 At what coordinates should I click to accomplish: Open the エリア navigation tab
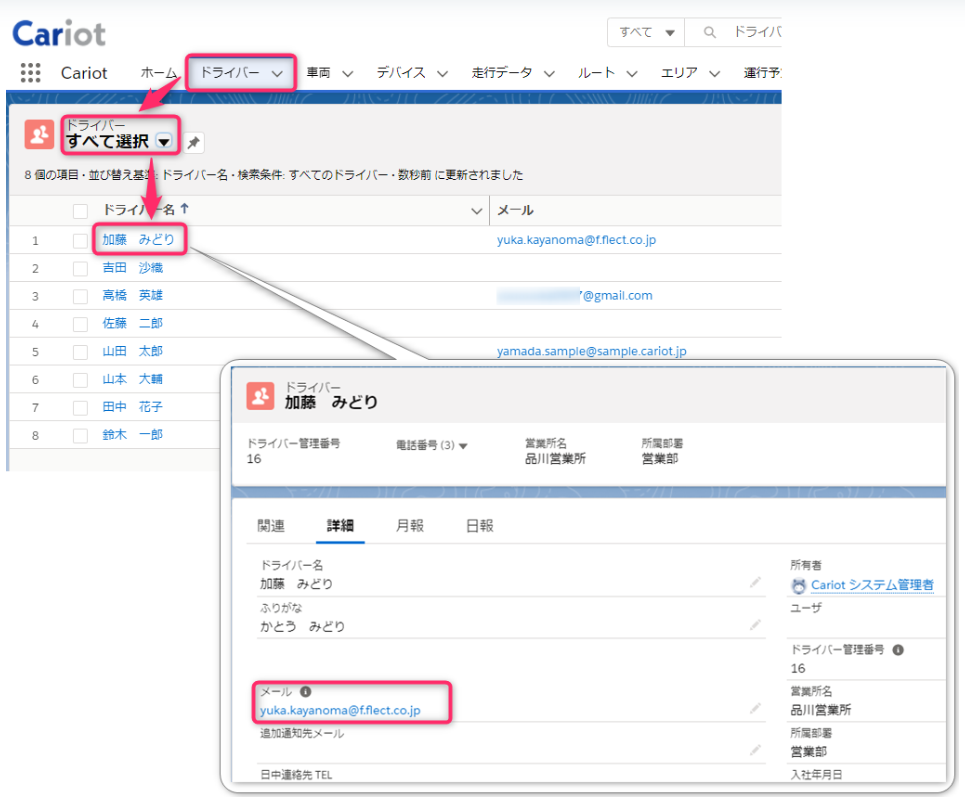tap(679, 73)
